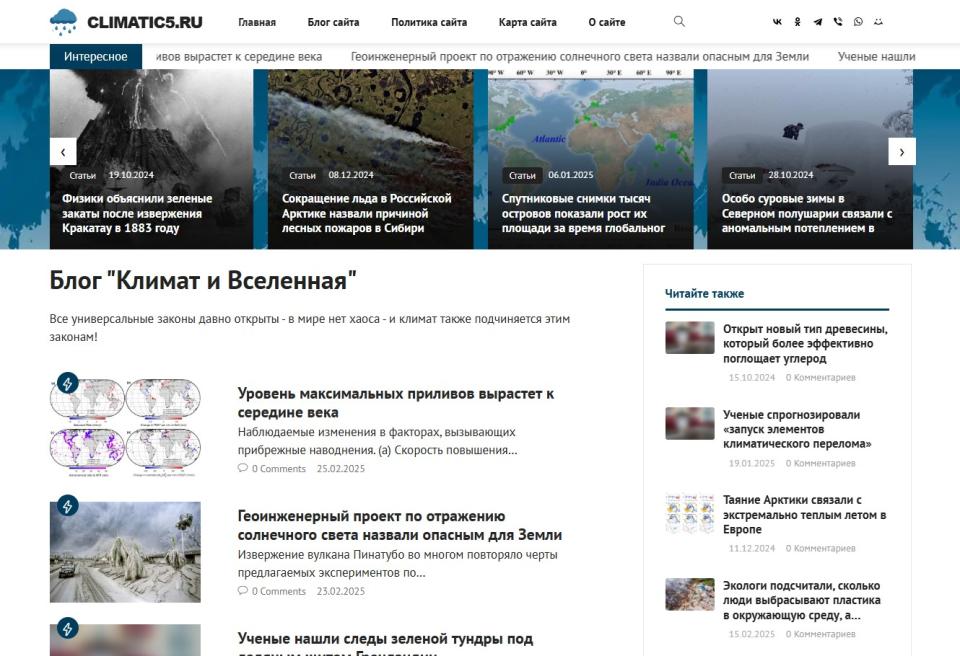The width and height of the screenshot is (960, 656).
Task: Open the Главная menu item
Action: click(x=257, y=22)
